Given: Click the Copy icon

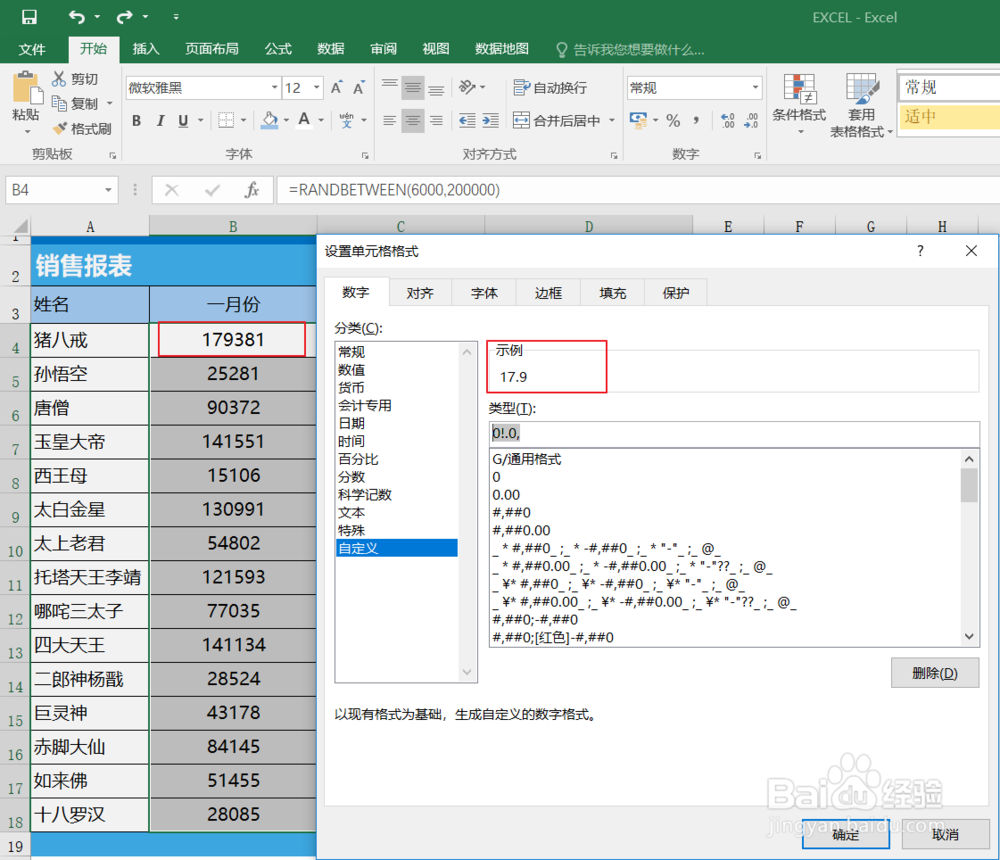Looking at the screenshot, I should click(59, 103).
